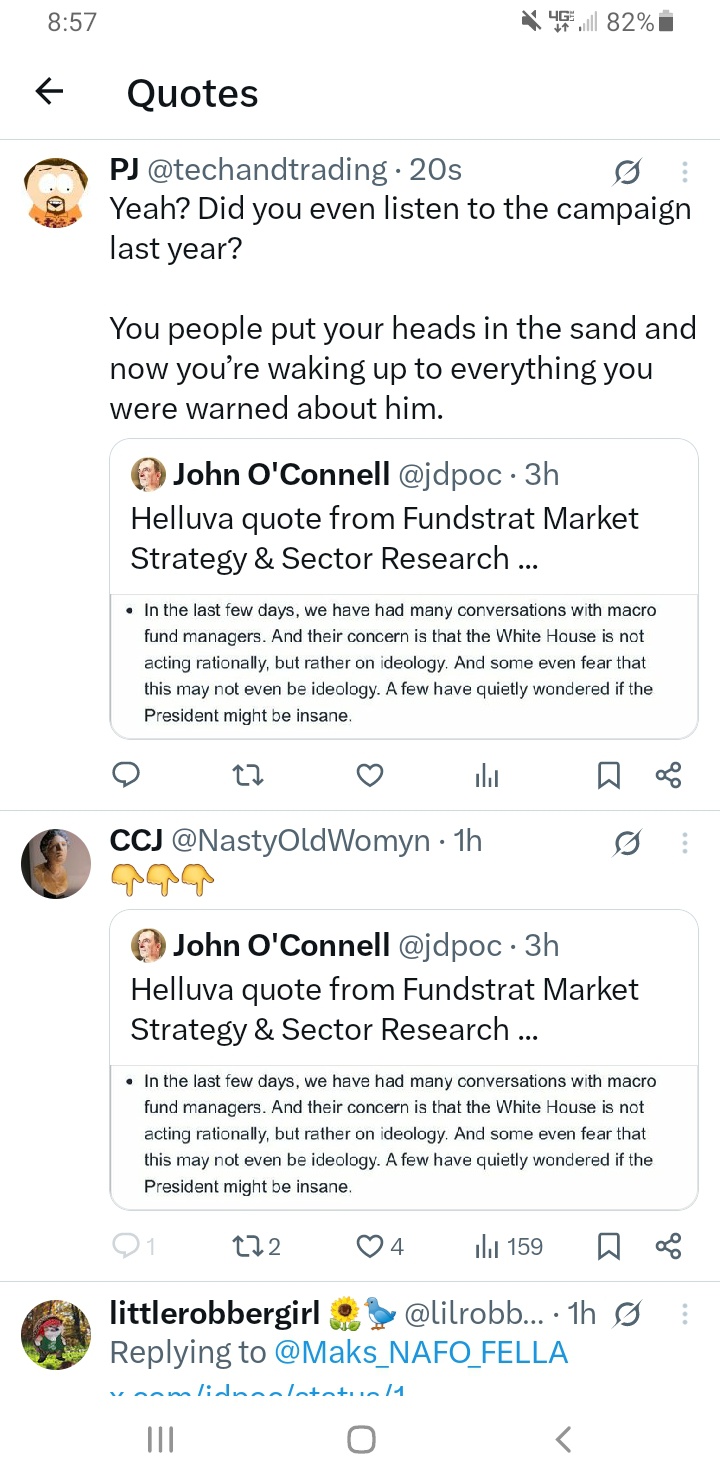
Task: Open the @Maks_NAFO_FELLA profile link
Action: click(420, 1353)
